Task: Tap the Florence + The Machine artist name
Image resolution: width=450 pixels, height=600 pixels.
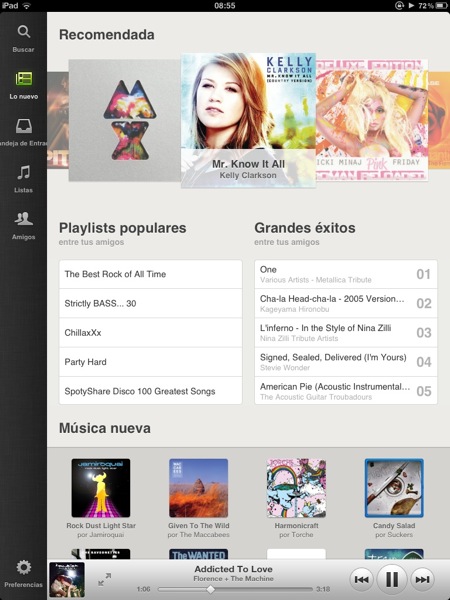Action: tap(233, 579)
